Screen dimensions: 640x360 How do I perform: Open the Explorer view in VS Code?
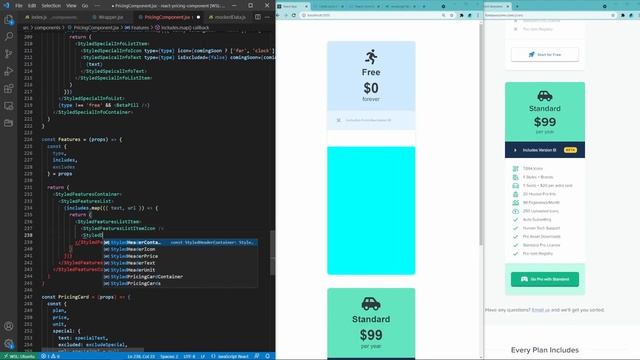point(9,20)
